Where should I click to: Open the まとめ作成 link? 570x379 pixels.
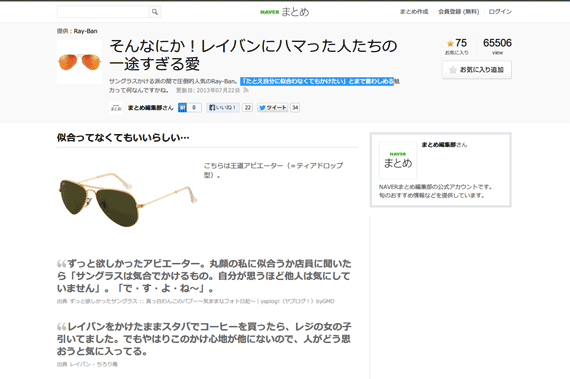(414, 12)
